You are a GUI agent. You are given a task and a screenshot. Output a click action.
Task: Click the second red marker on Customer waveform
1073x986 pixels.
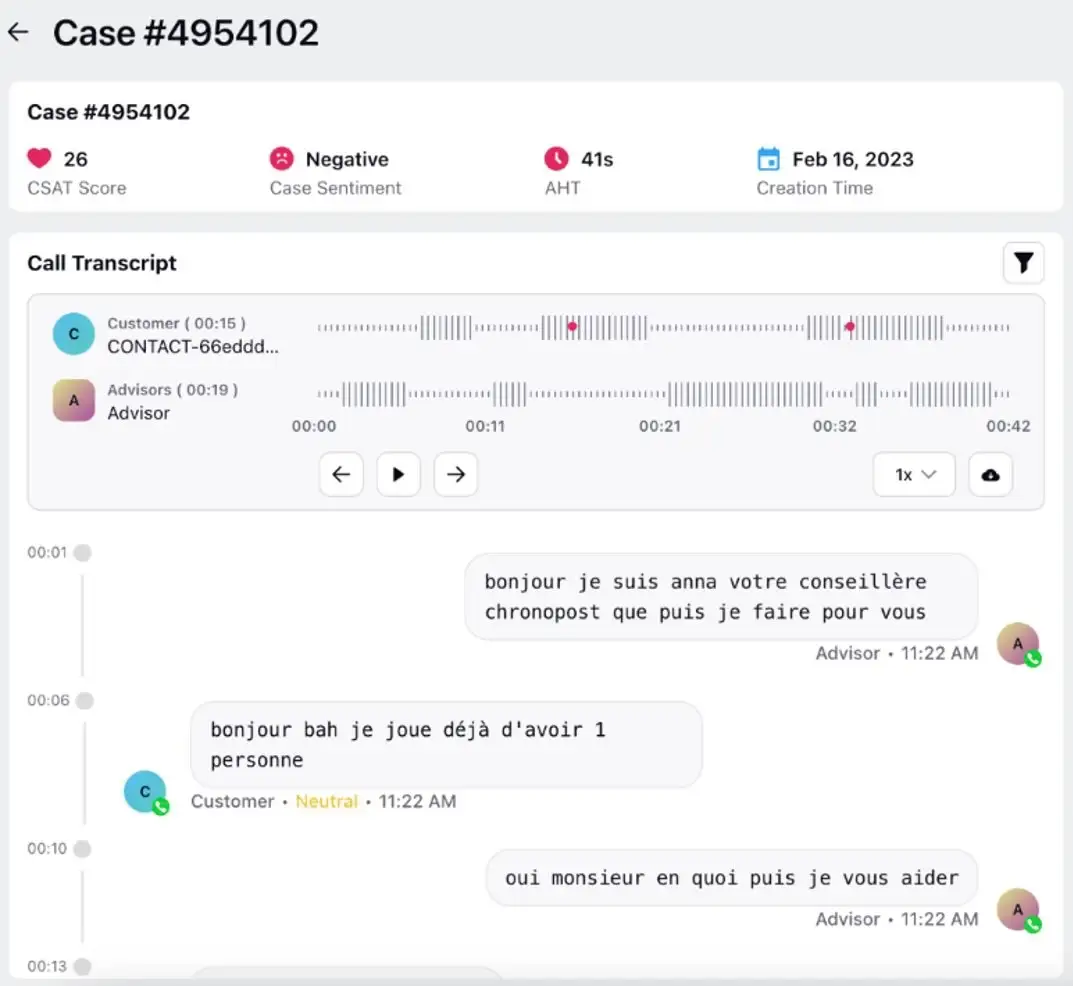(850, 325)
